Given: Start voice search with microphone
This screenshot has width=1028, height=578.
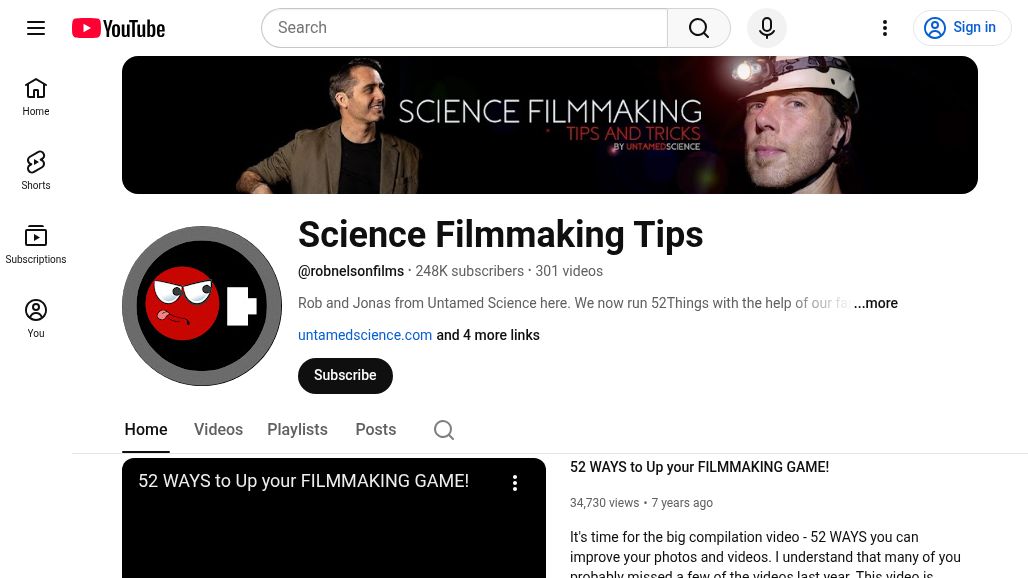Looking at the screenshot, I should point(767,28).
